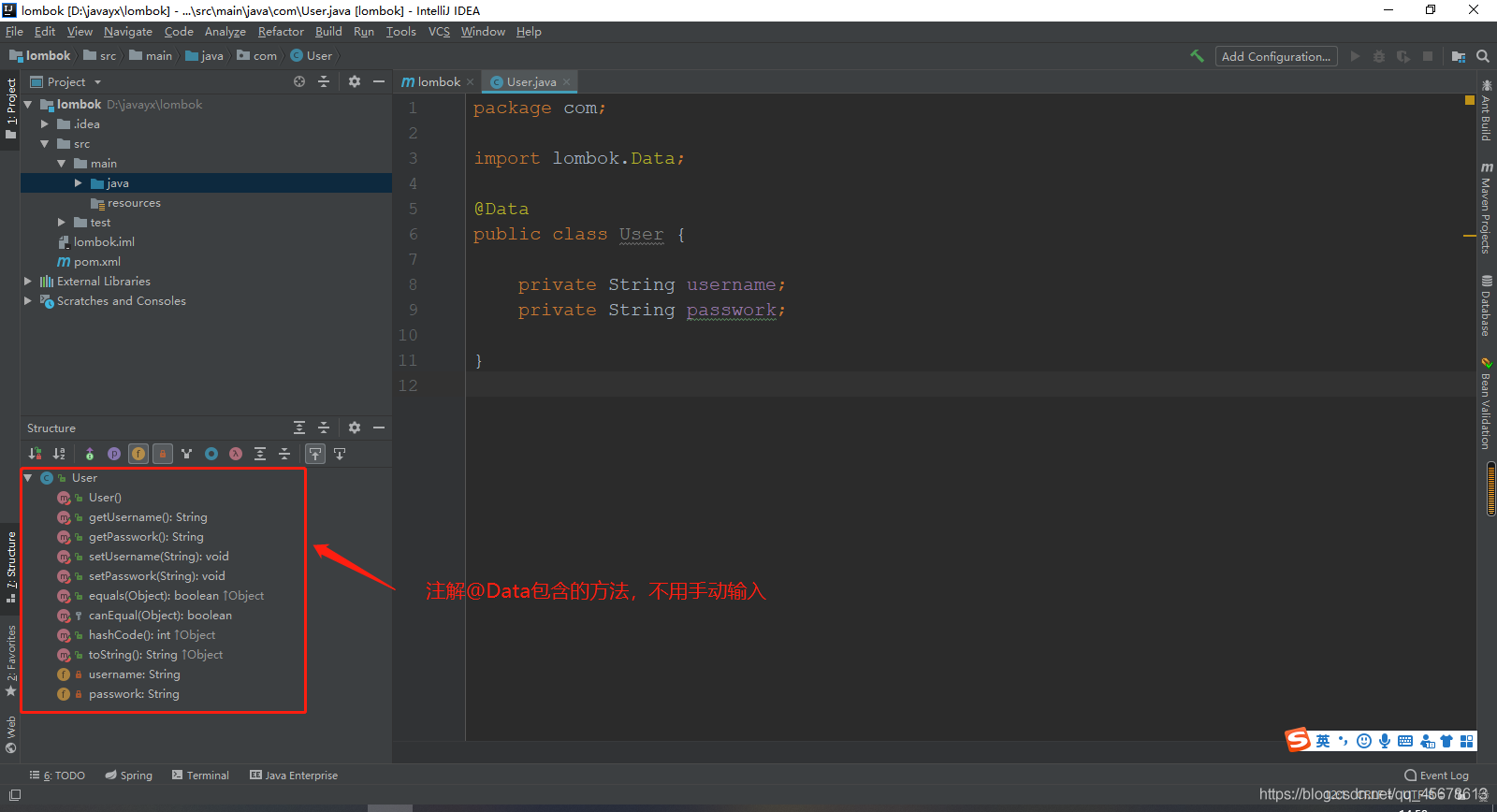Click the Build project hammer icon
1497x812 pixels.
point(1197,56)
